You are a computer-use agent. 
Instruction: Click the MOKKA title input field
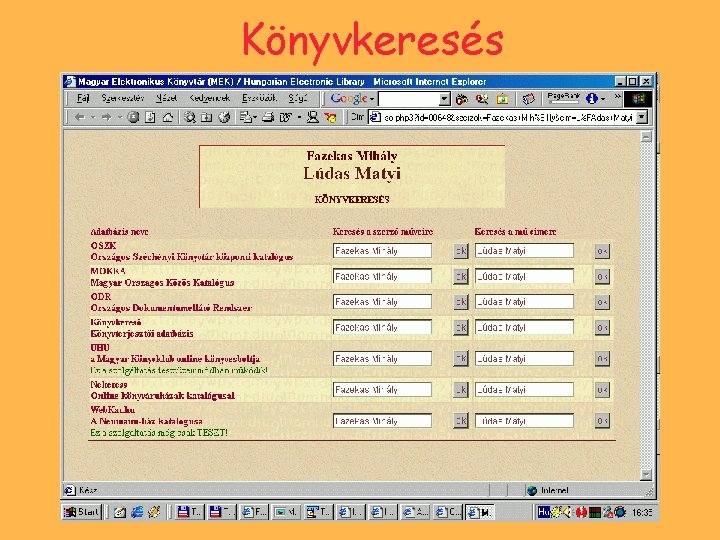click(524, 276)
